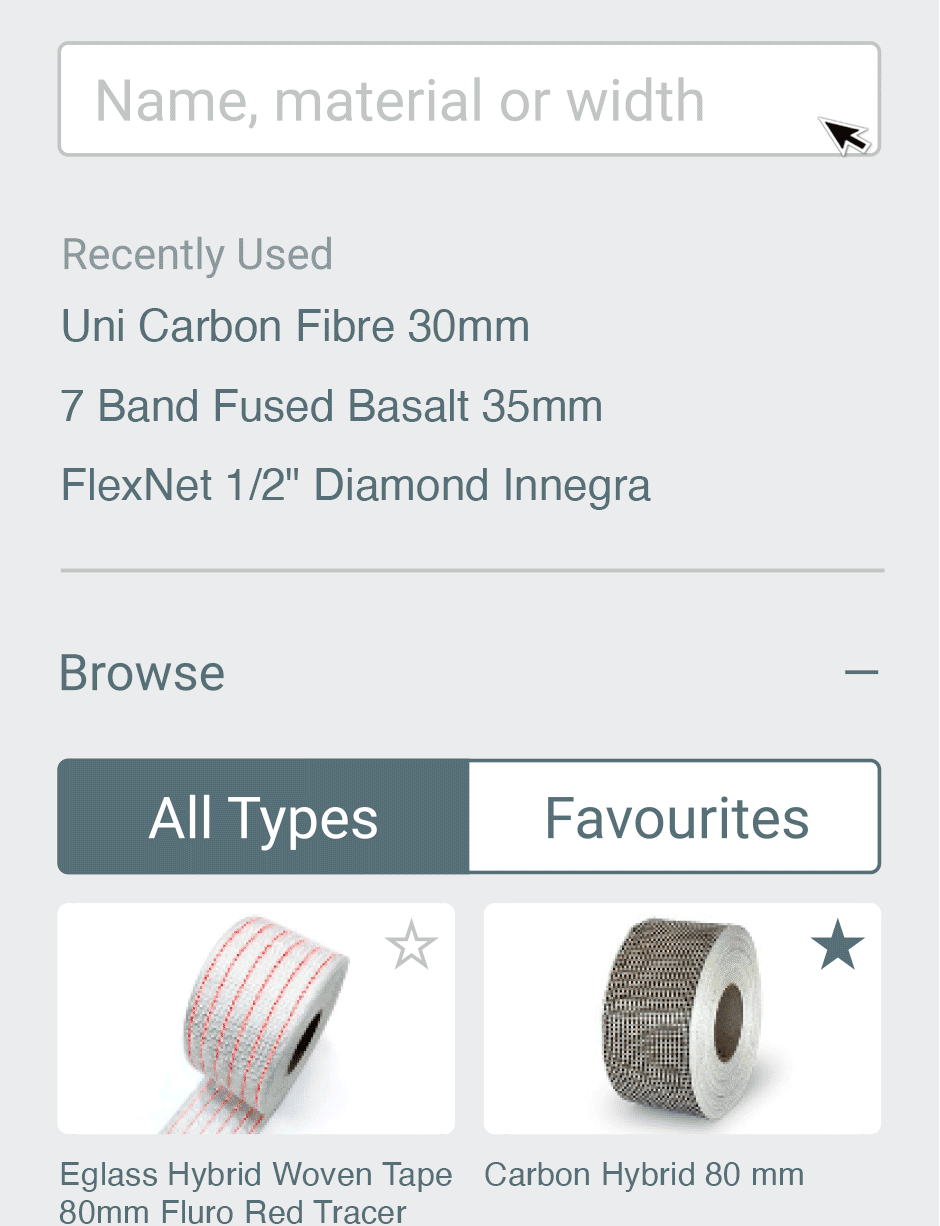Click the Recently Used heading
This screenshot has width=940, height=1226.
click(197, 255)
